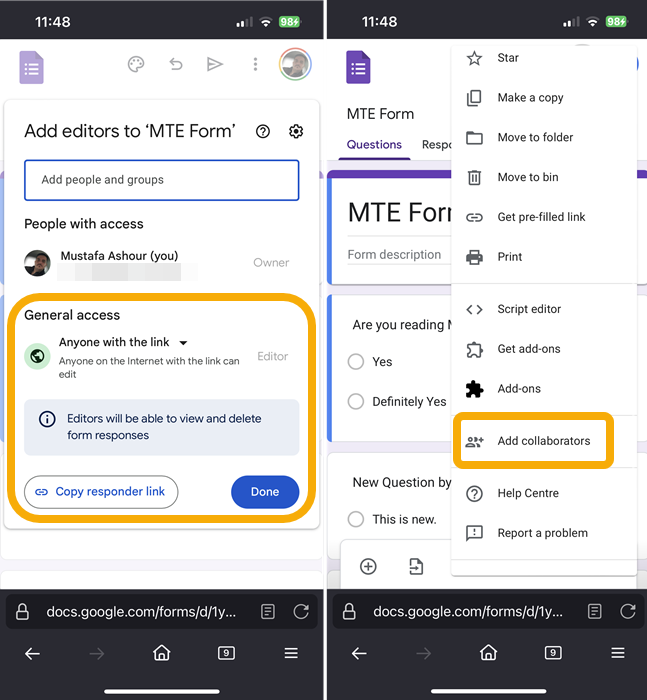The image size is (647, 700).
Task: Reload page in right phone browser
Action: 628,612
